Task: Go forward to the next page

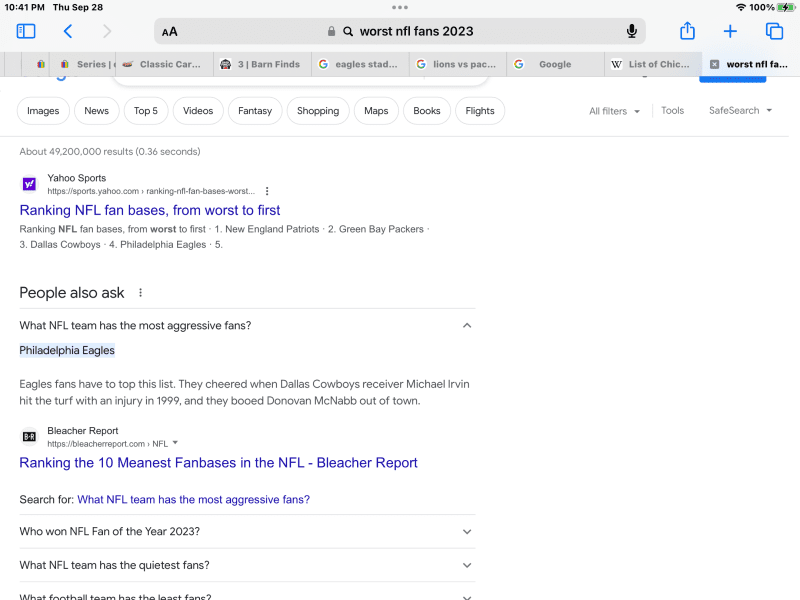Action: click(107, 31)
